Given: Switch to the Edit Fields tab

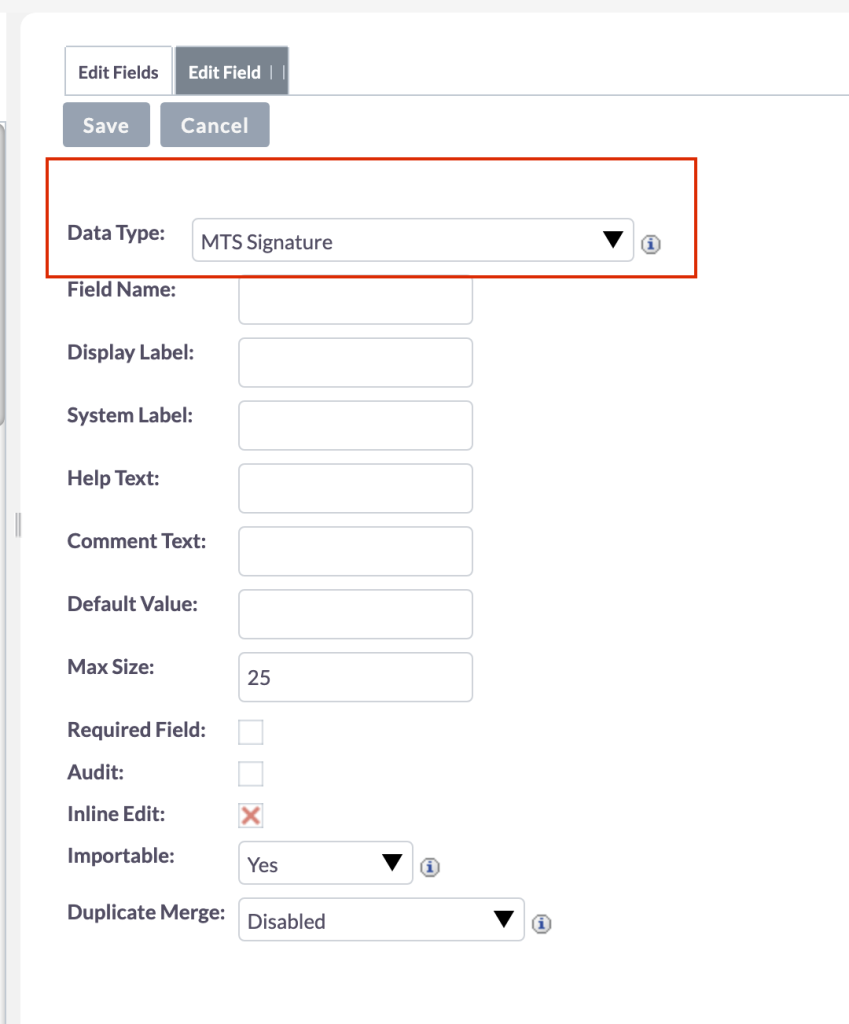Looking at the screenshot, I should pyautogui.click(x=118, y=71).
